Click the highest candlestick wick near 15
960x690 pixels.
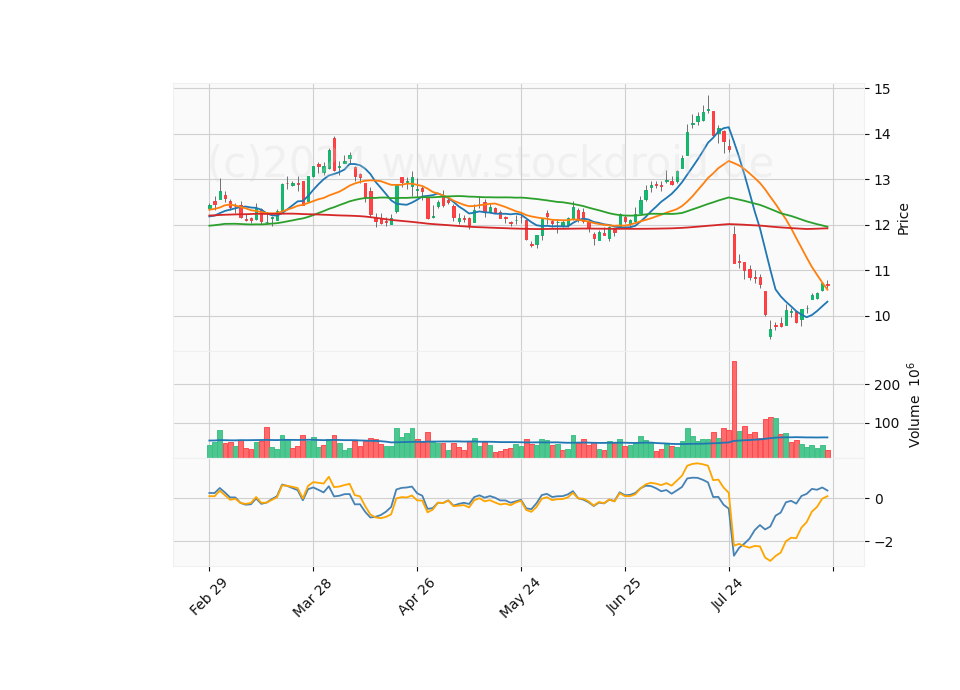pos(708,104)
